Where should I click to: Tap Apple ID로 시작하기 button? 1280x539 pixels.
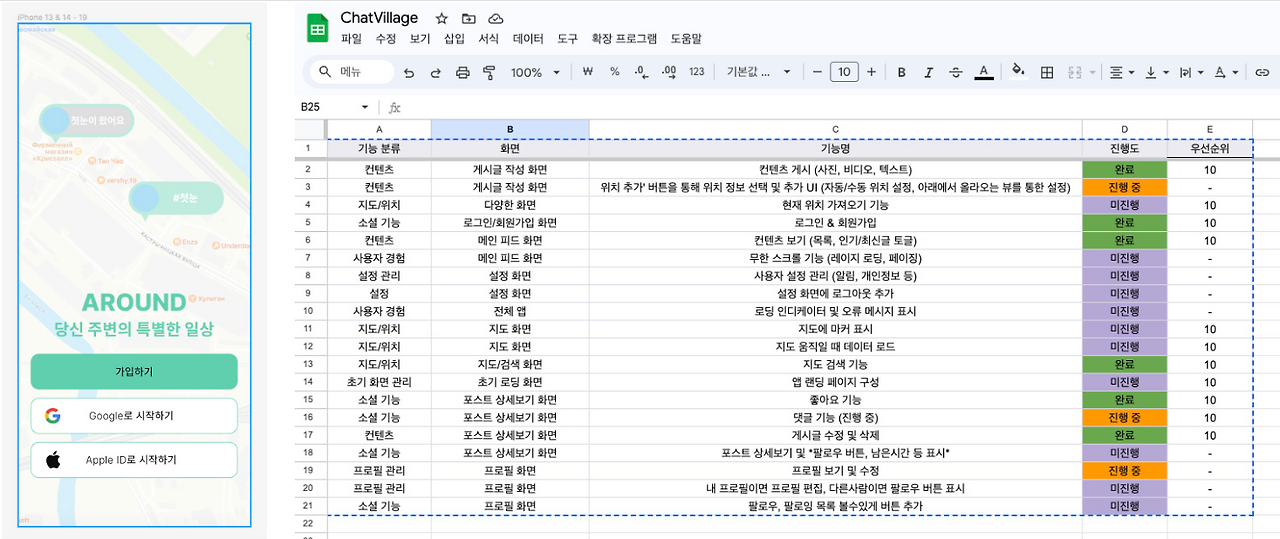click(x=134, y=460)
